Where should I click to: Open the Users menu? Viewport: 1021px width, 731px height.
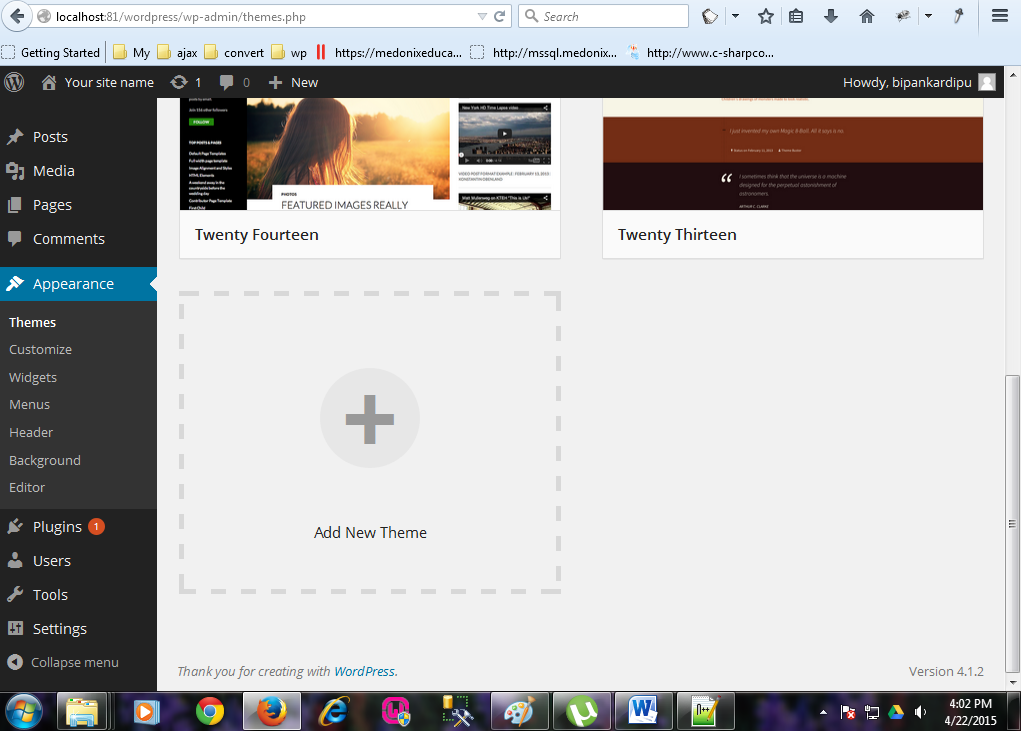78,560
